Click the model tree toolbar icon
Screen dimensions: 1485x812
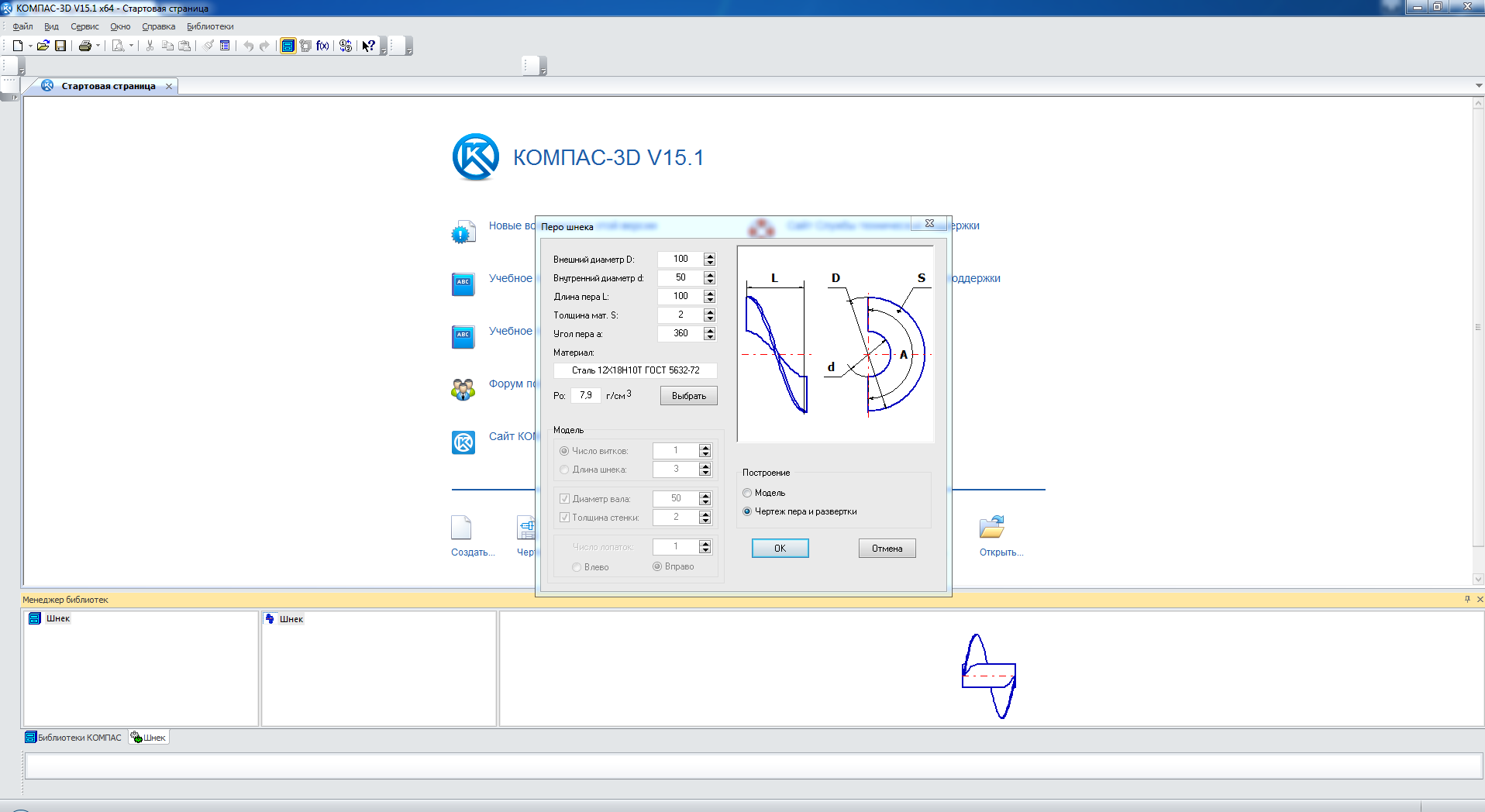click(305, 46)
